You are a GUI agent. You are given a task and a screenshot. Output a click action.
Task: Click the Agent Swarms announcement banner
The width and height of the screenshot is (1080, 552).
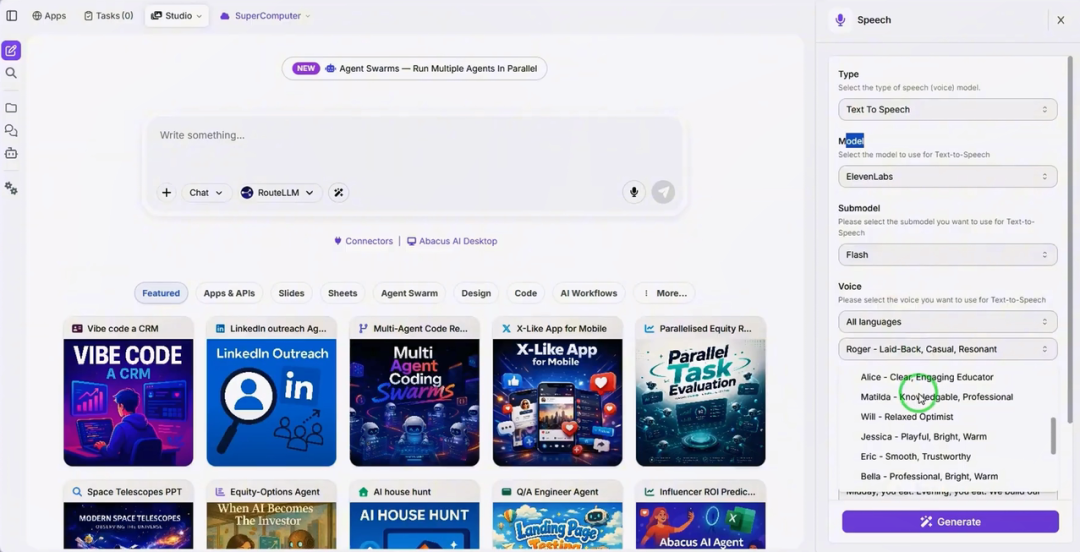tap(414, 68)
